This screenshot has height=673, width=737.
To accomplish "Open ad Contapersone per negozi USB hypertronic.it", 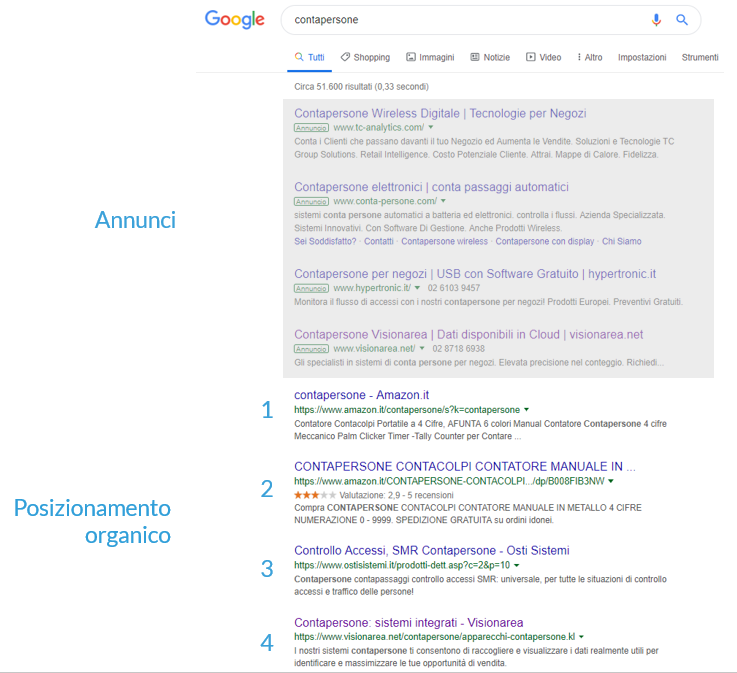I will tap(475, 274).
